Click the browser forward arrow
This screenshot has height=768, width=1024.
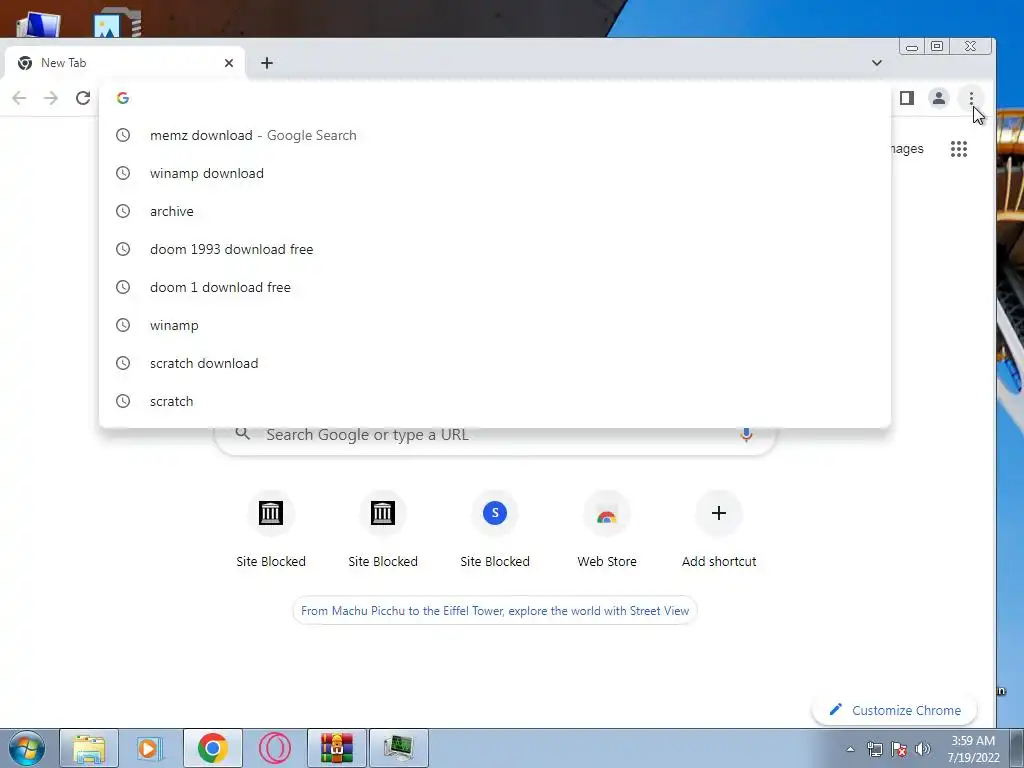coord(51,98)
